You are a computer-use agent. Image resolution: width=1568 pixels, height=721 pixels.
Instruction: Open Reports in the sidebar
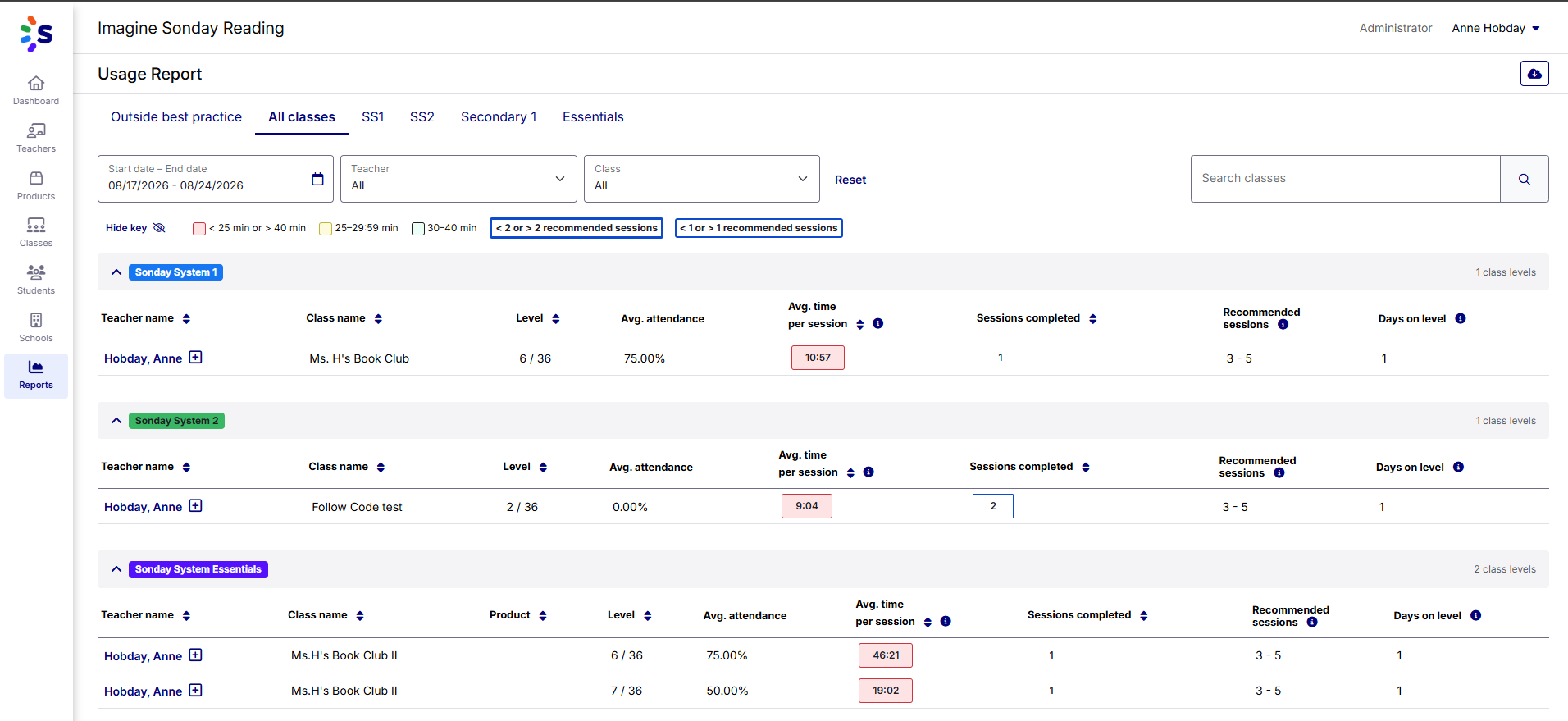pos(36,375)
